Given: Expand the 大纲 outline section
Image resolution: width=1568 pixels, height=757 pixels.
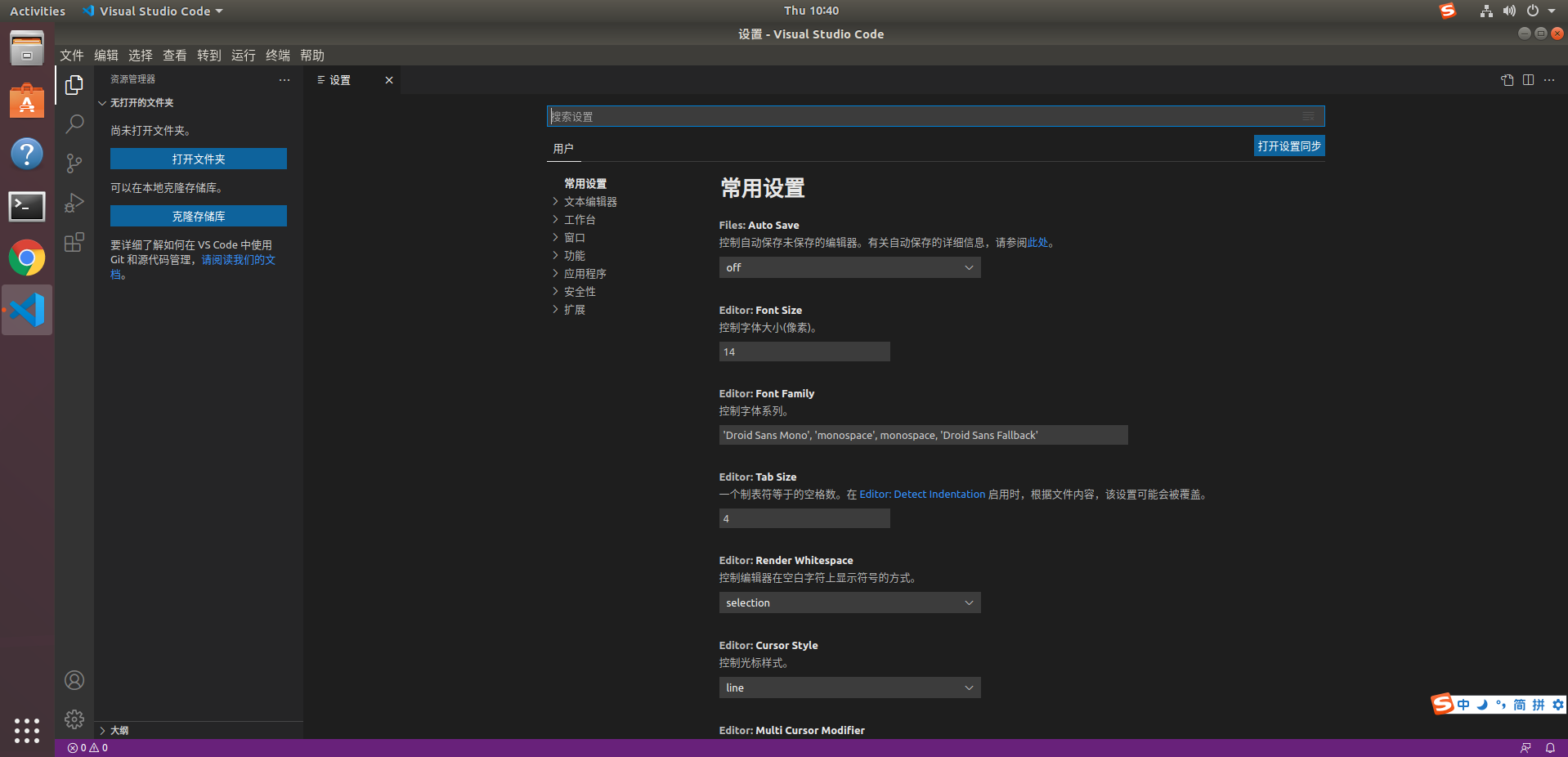Looking at the screenshot, I should [x=199, y=731].
